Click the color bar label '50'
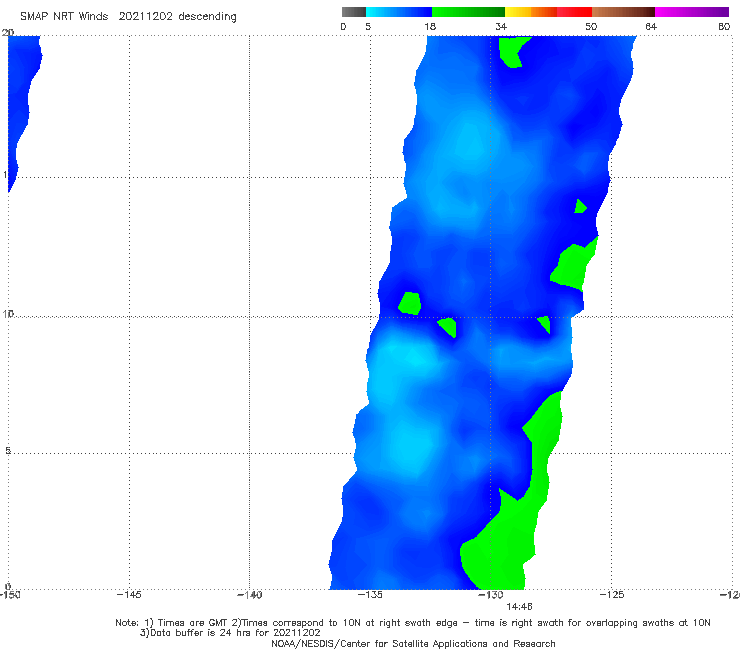The image size is (740, 650). [591, 27]
